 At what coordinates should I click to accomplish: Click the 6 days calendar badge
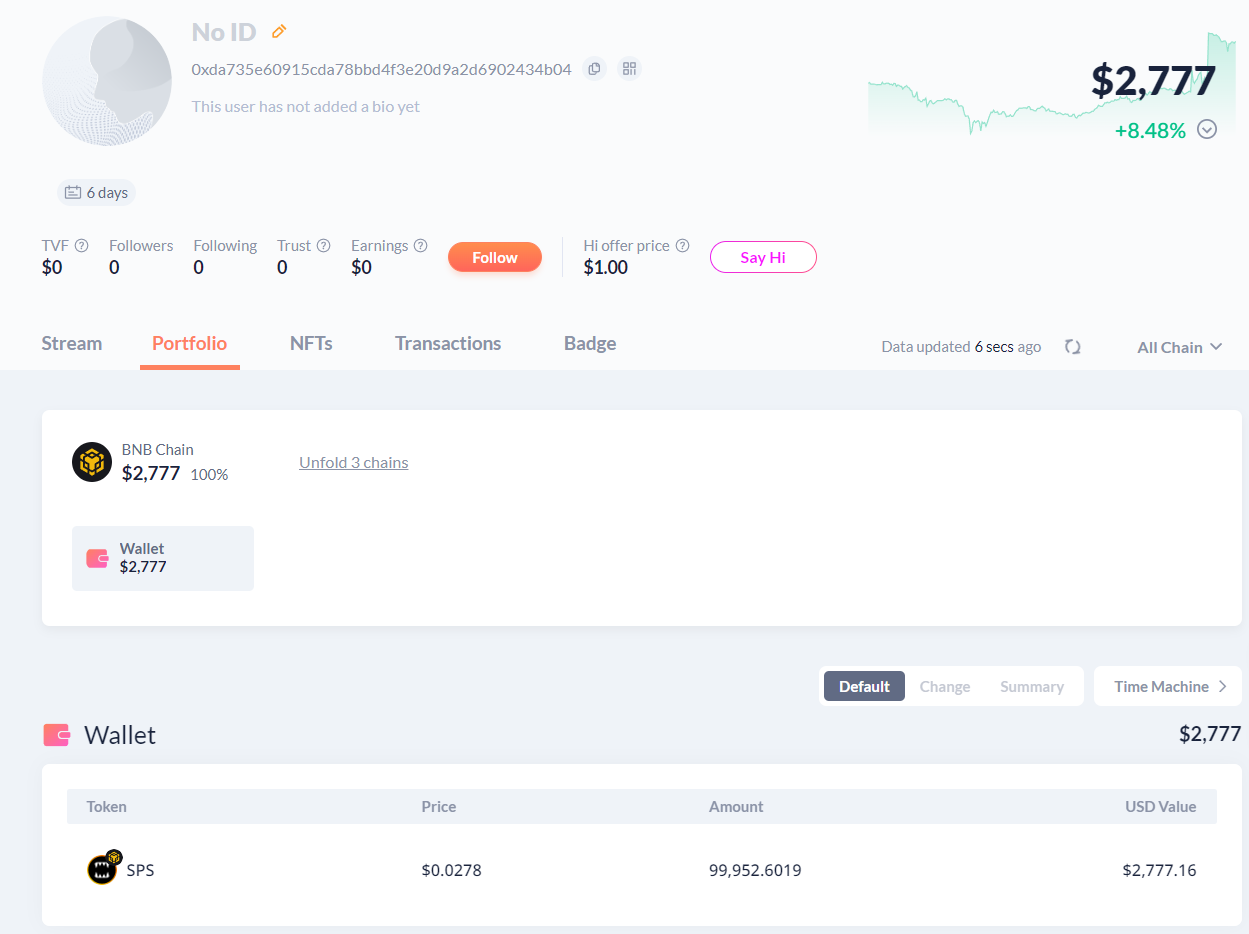pos(96,192)
